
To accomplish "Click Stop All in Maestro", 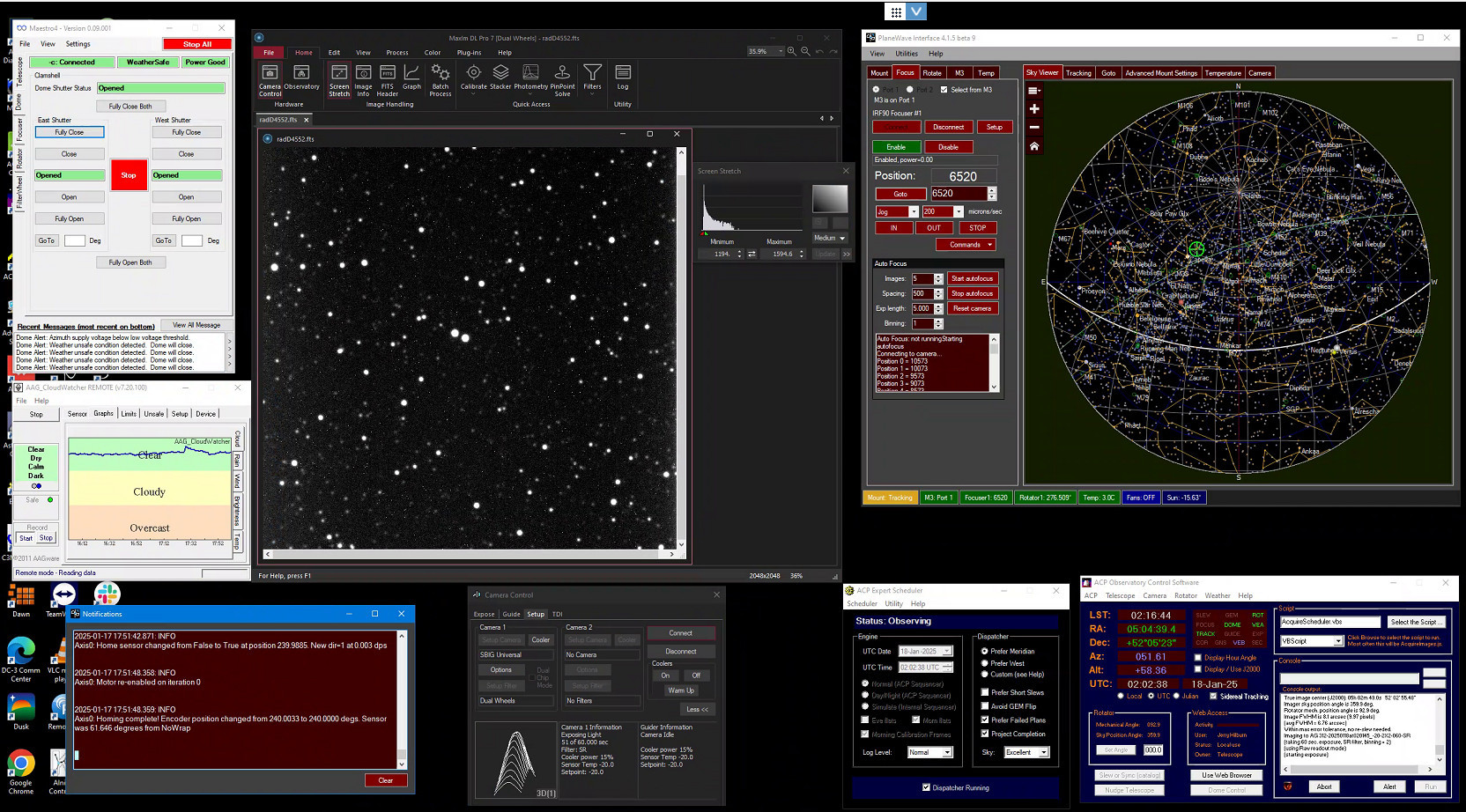I will point(197,44).
